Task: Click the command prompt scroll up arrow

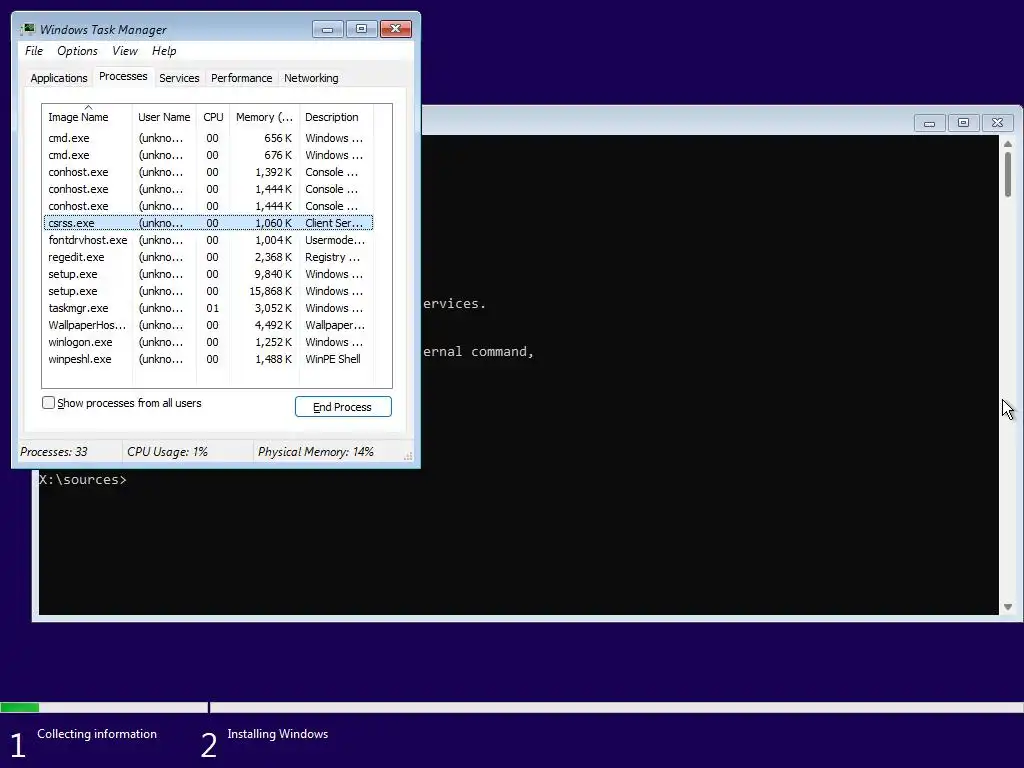Action: click(1008, 144)
